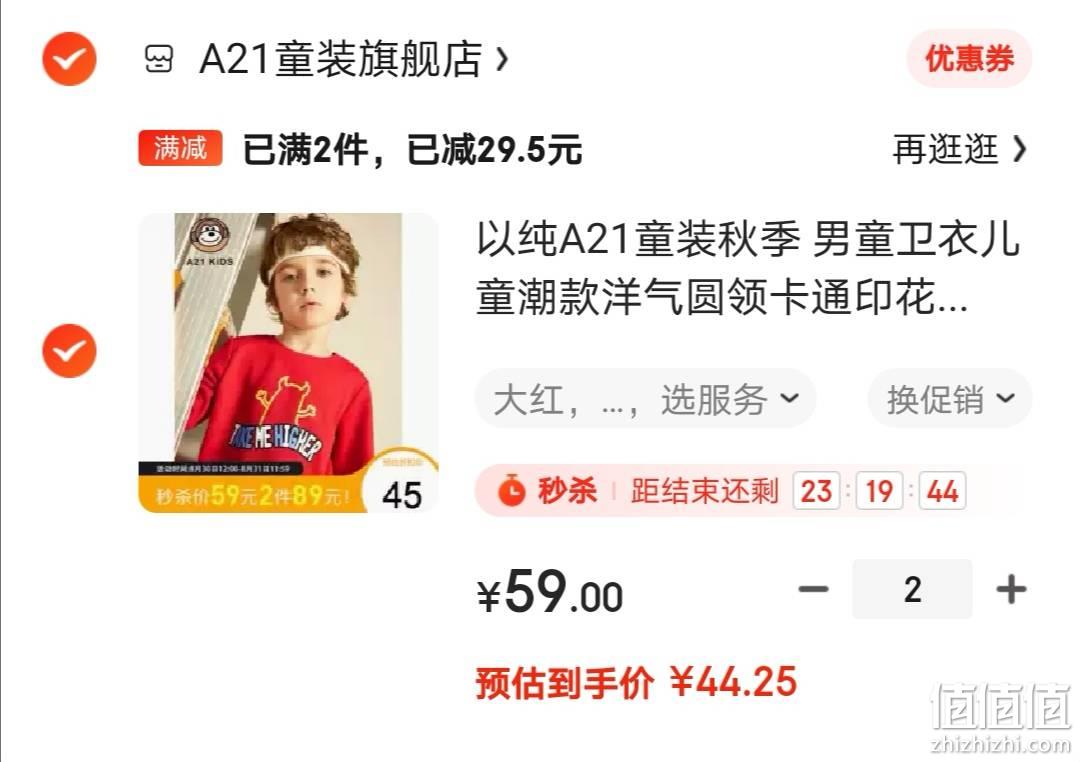This screenshot has width=1080, height=762.
Task: Expand the 换促销 promotion dropdown
Action: [950, 399]
